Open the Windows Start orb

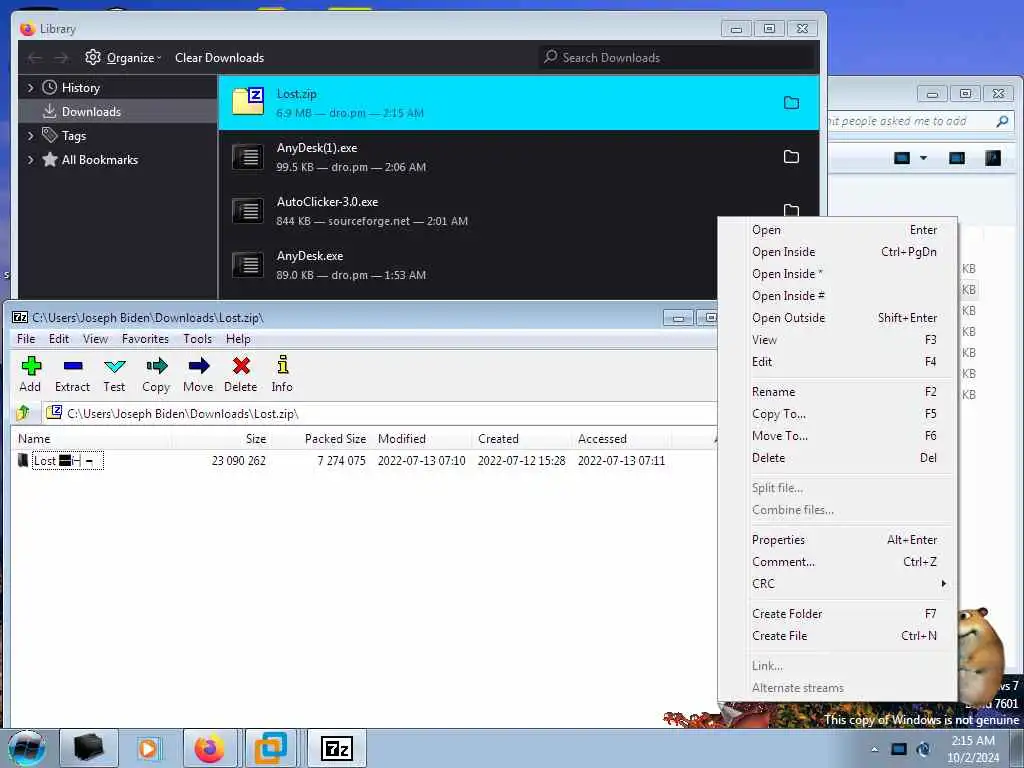27,748
